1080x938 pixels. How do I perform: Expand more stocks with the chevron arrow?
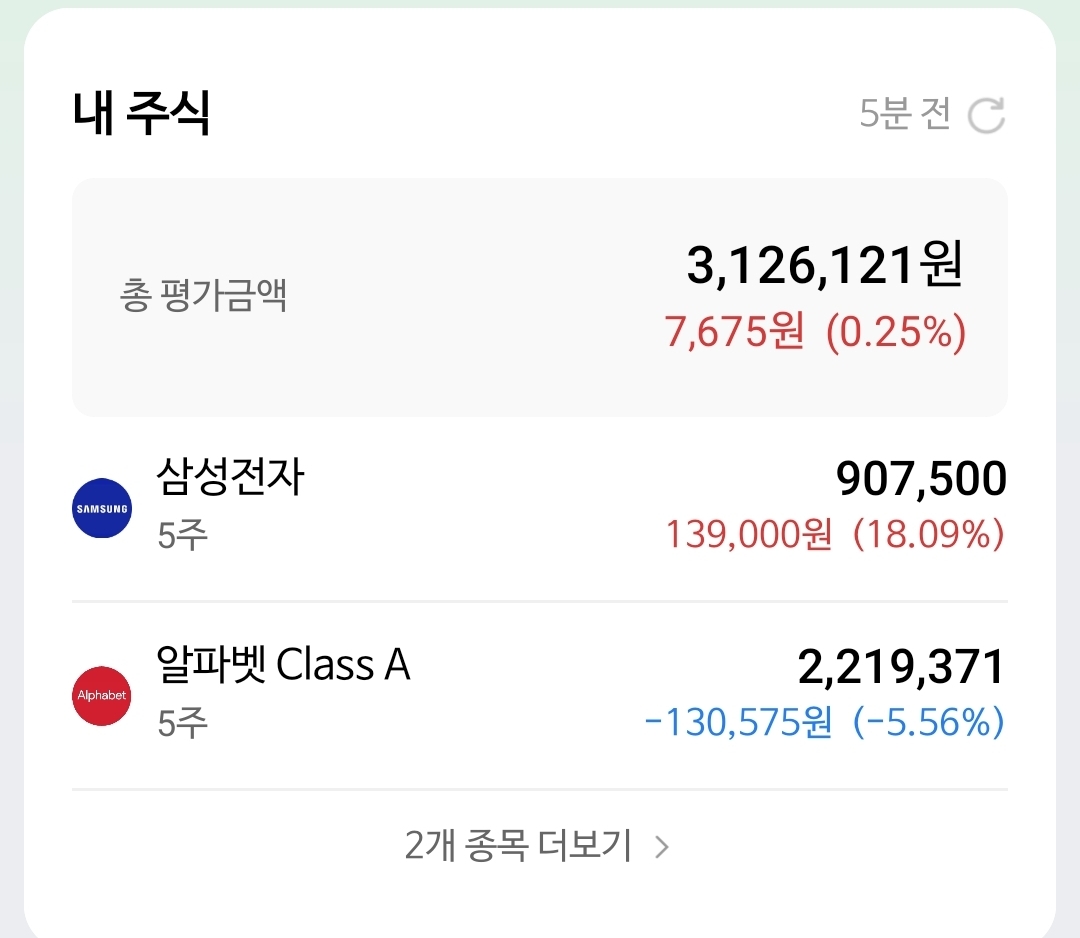[x=661, y=848]
